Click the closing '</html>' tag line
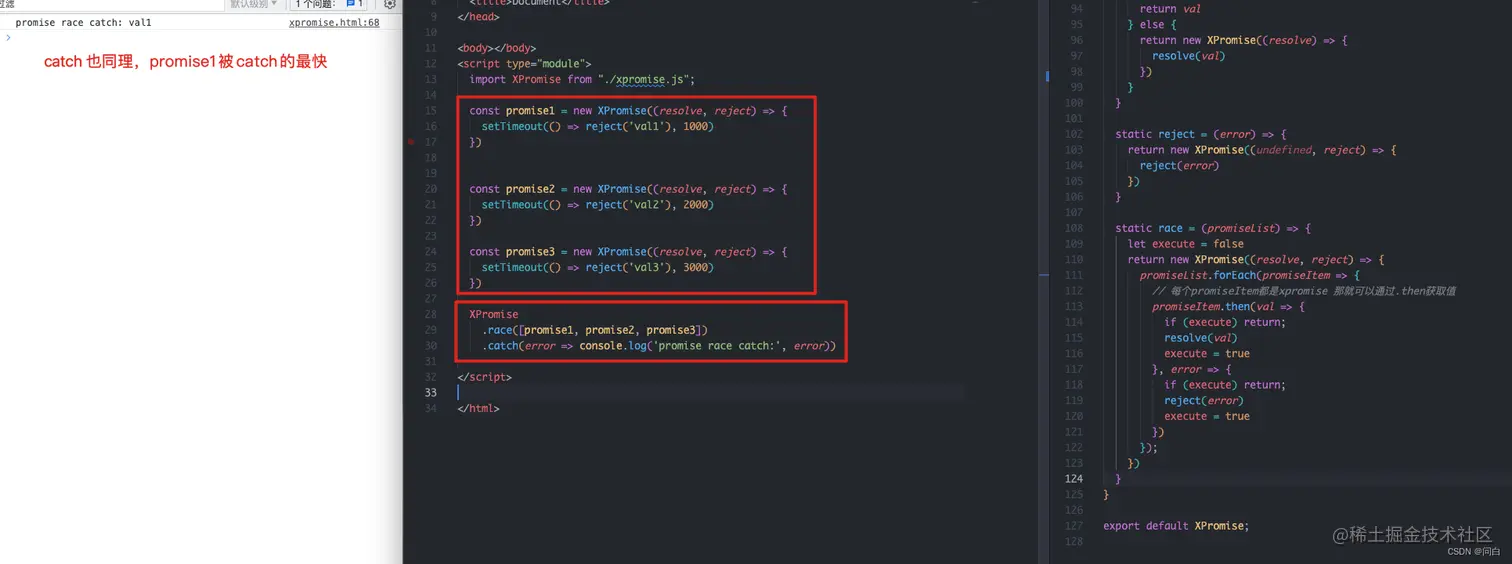 478,409
